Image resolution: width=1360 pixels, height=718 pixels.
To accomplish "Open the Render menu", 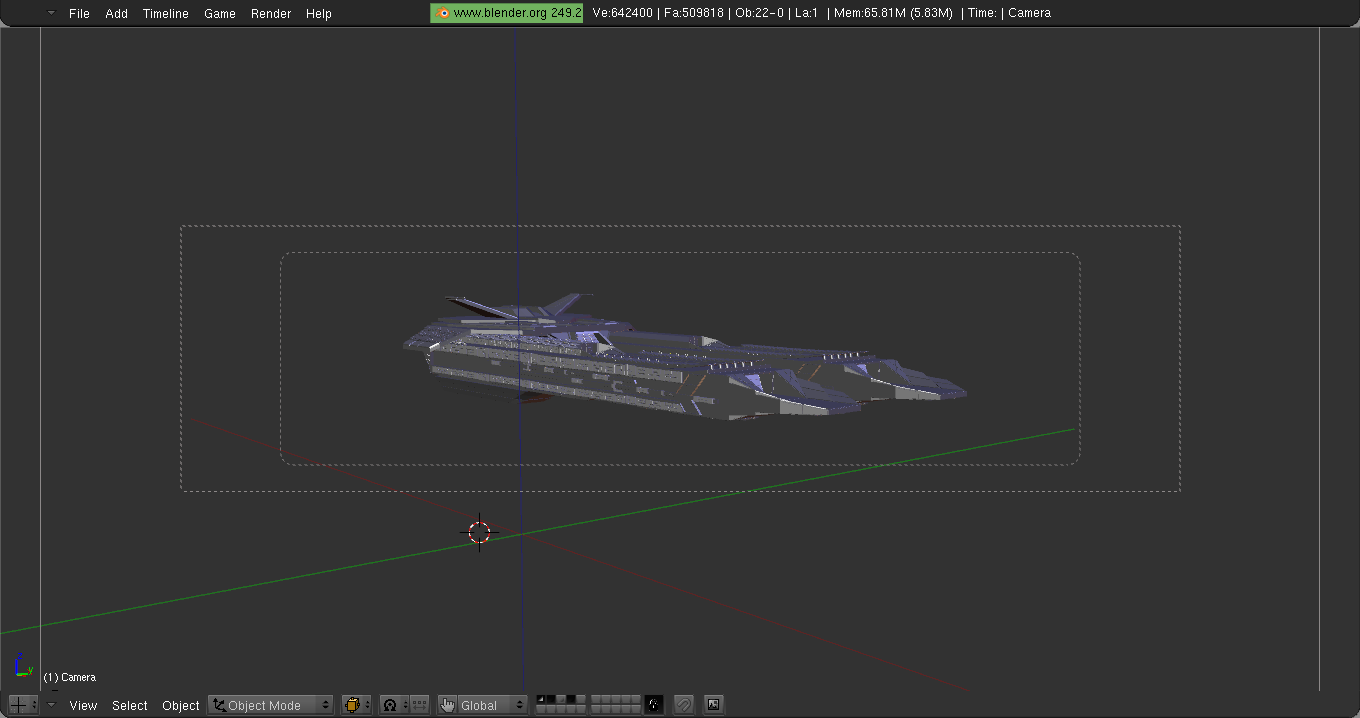I will tap(271, 13).
